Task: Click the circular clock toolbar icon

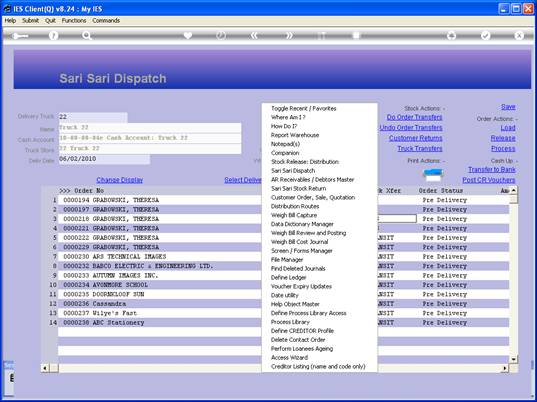Action: 221,36
